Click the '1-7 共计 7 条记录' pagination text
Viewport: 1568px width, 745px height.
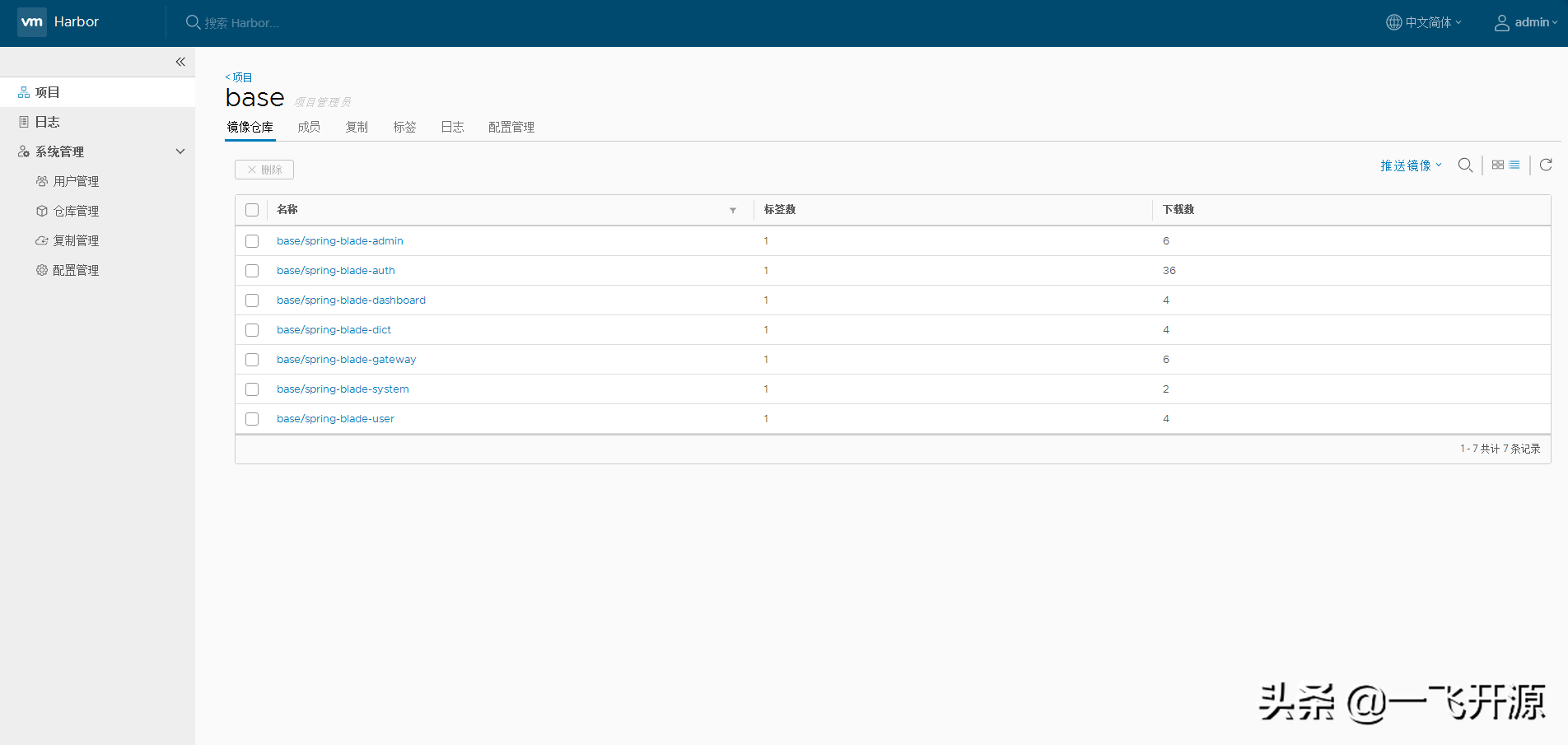(x=1500, y=449)
